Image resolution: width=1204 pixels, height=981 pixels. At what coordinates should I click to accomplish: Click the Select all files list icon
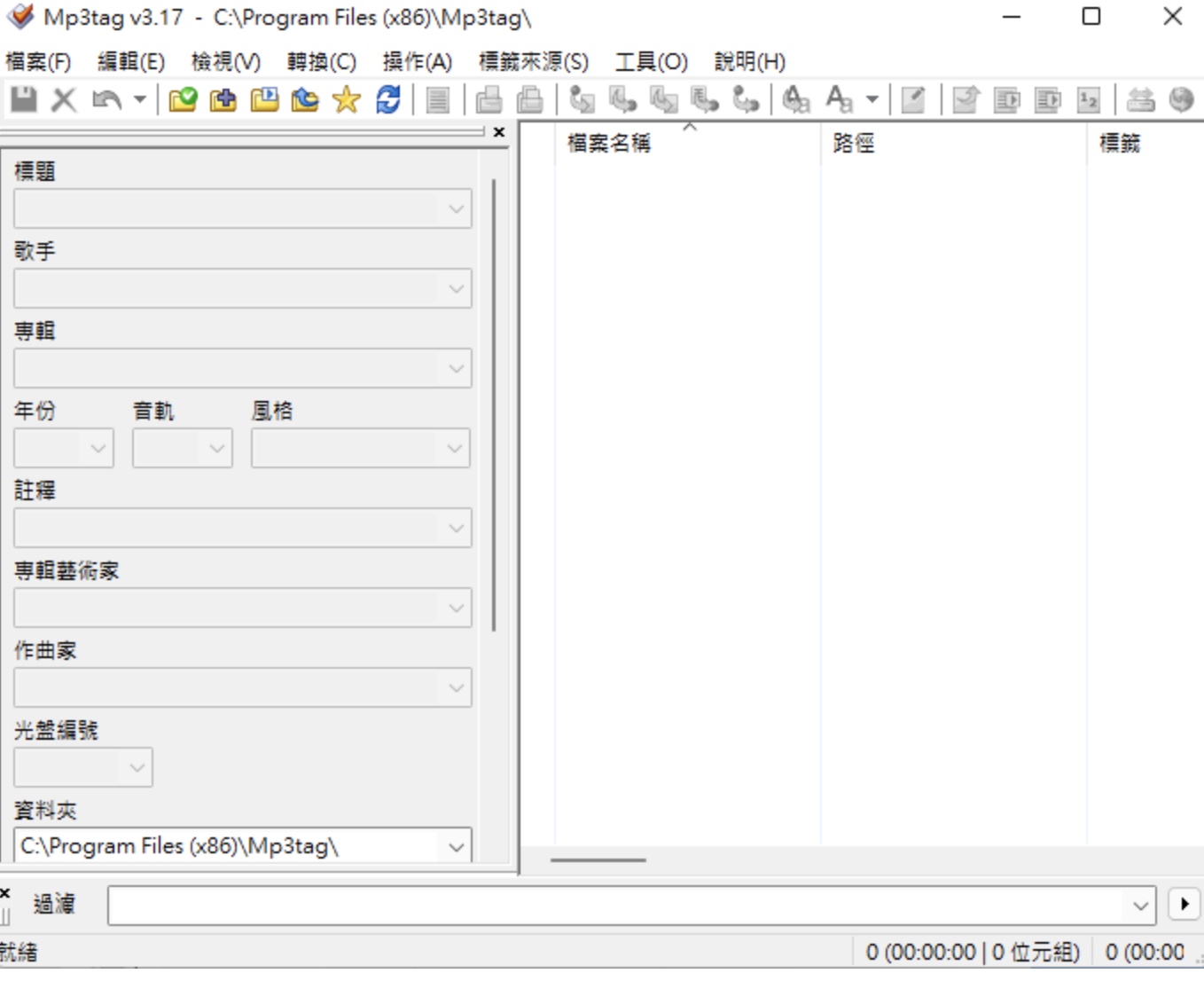[x=438, y=99]
